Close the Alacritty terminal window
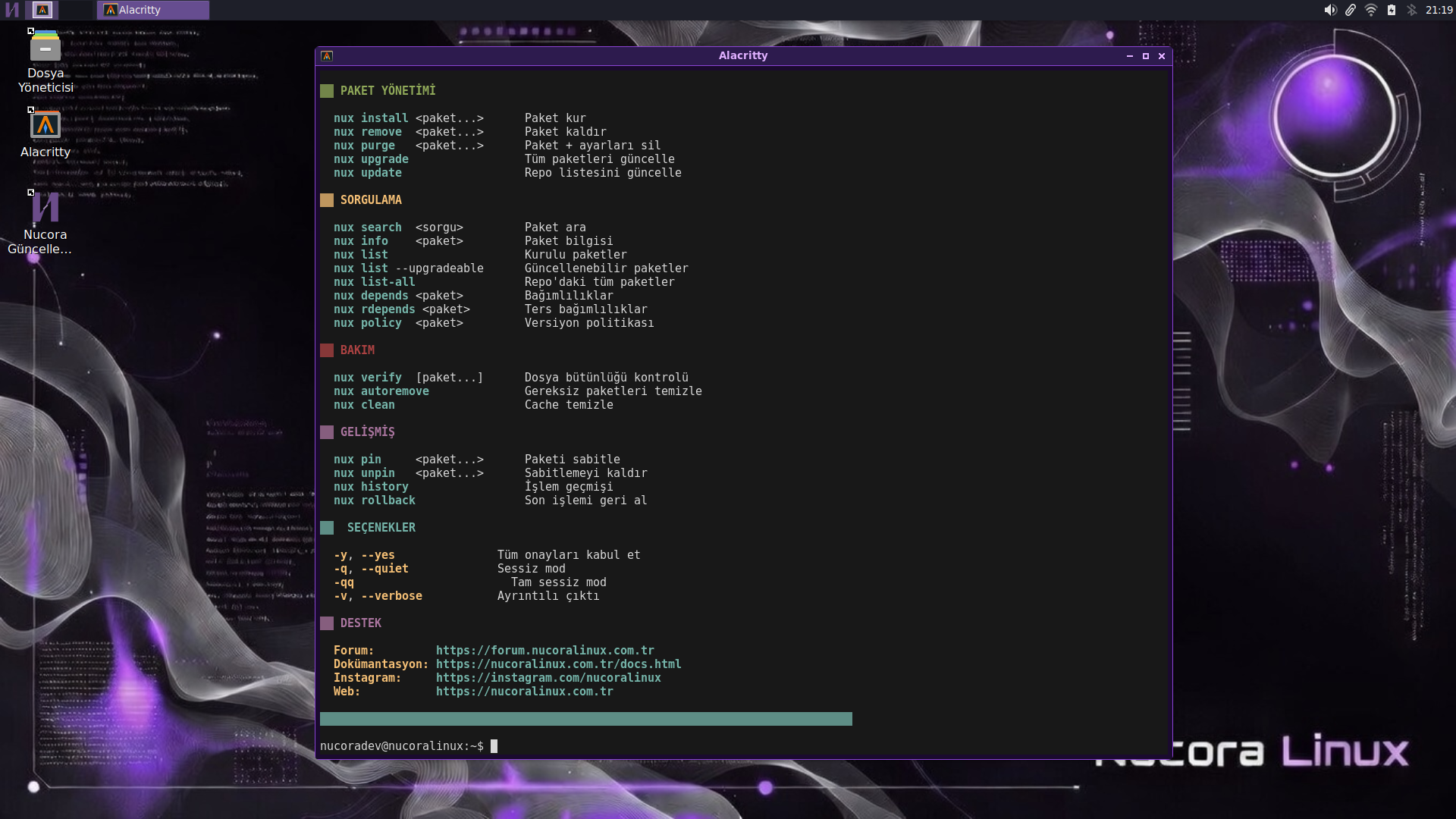This screenshot has width=1456, height=819. pos(1162,56)
